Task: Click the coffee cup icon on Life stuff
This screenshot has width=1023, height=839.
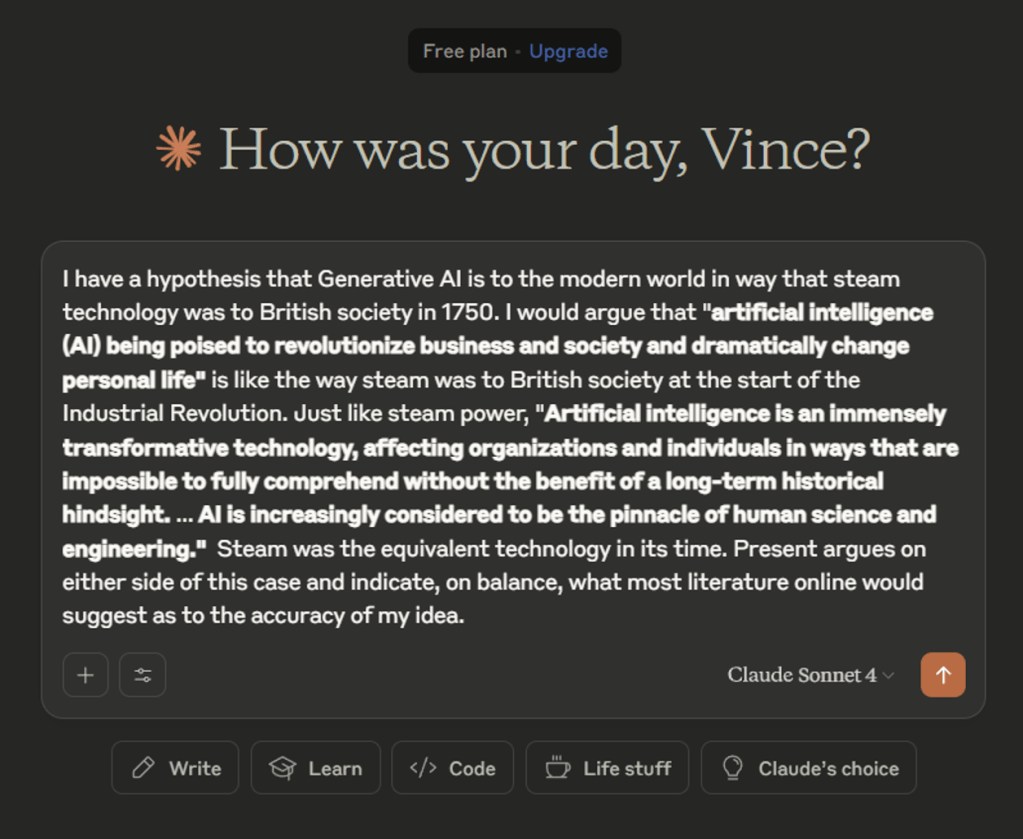Action: click(x=557, y=768)
